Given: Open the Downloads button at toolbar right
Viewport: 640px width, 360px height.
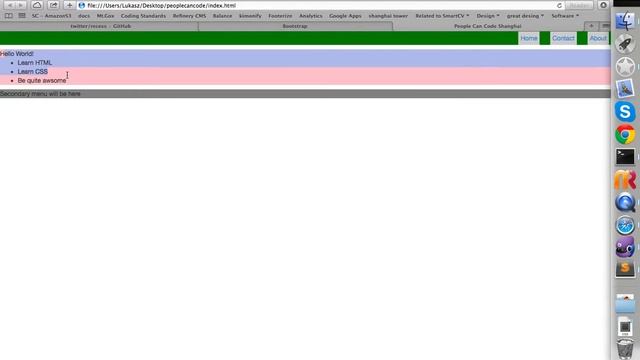Looking at the screenshot, I should (x=603, y=5).
